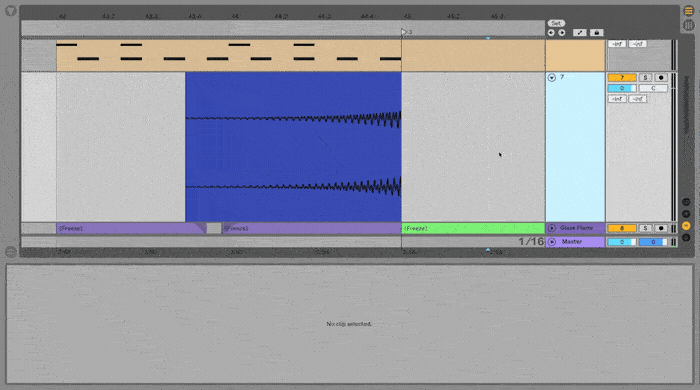700x390 pixels.
Task: Toggle detail view icon at lower left
Action: pos(10,252)
